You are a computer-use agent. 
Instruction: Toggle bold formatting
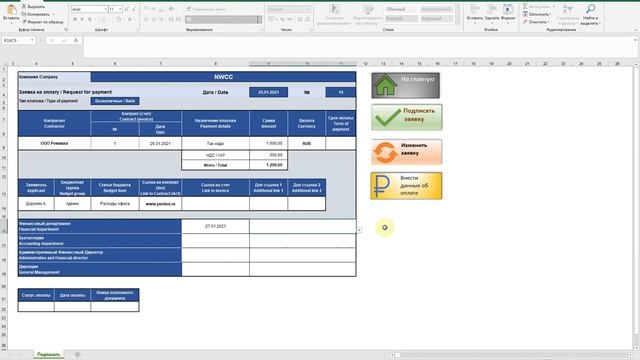tap(75, 19)
